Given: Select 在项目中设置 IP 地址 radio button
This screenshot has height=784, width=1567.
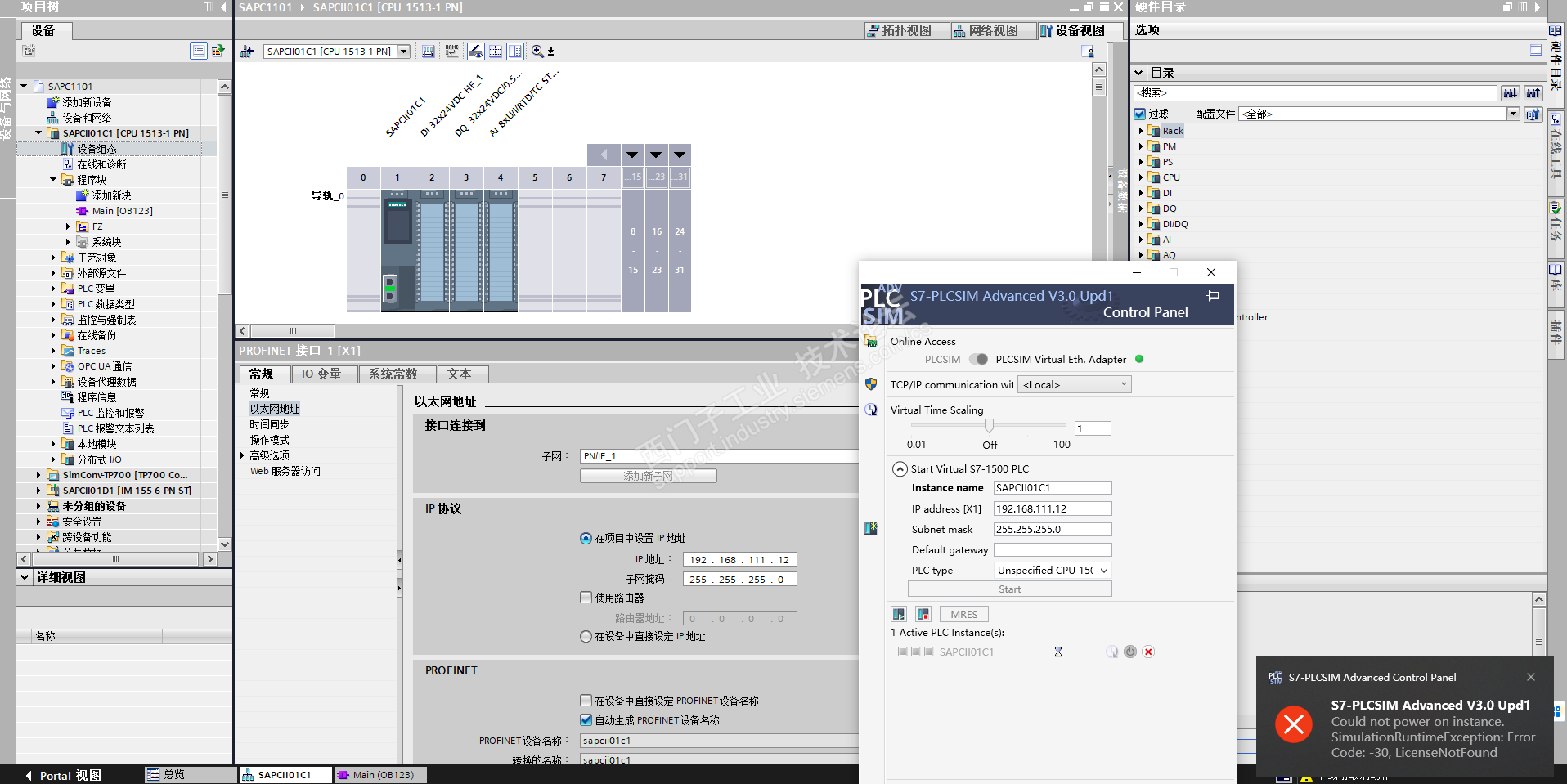Looking at the screenshot, I should (x=586, y=538).
